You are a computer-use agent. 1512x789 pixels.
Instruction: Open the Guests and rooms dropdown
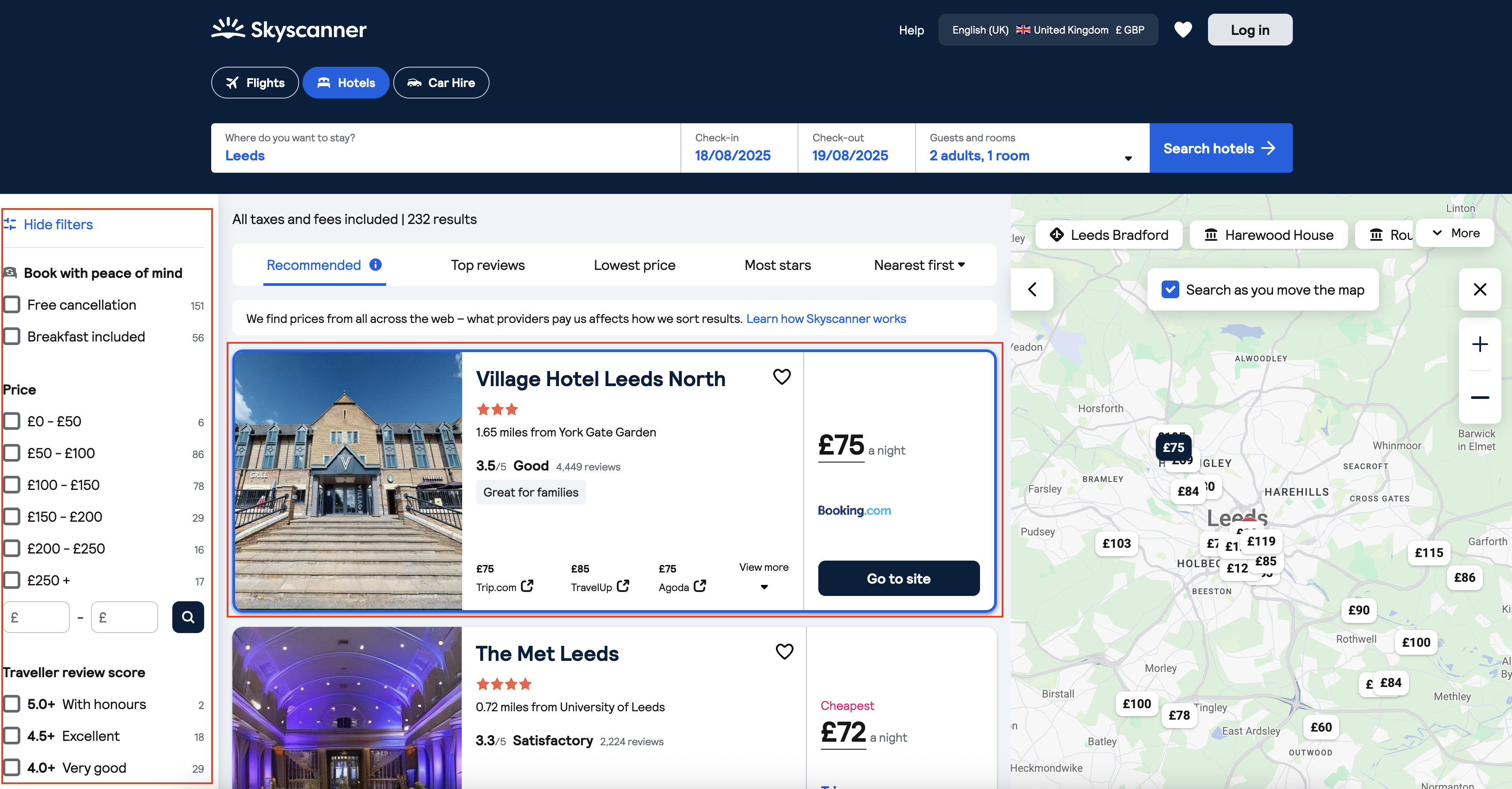[1032, 148]
